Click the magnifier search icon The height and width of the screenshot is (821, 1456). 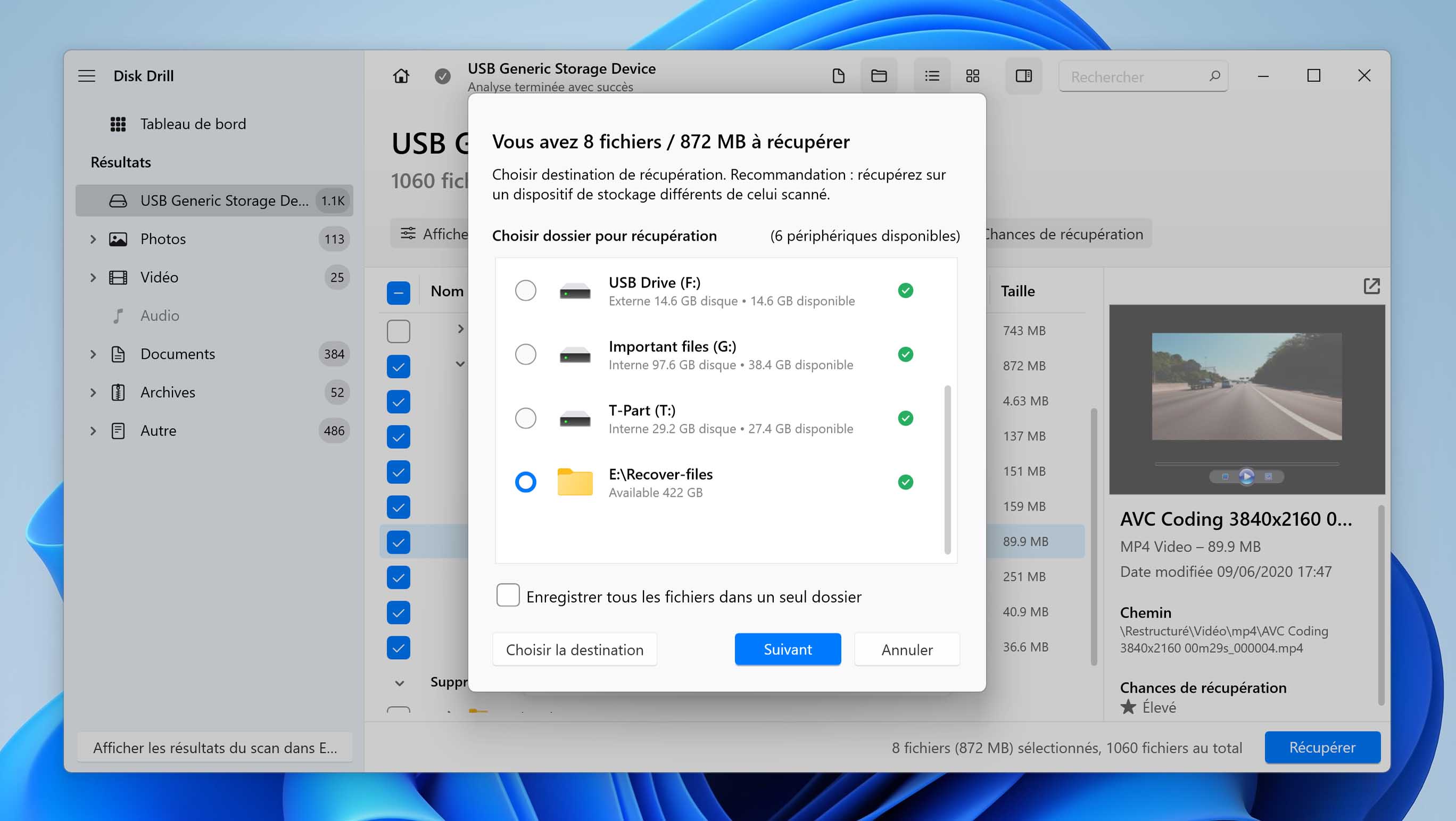tap(1214, 75)
